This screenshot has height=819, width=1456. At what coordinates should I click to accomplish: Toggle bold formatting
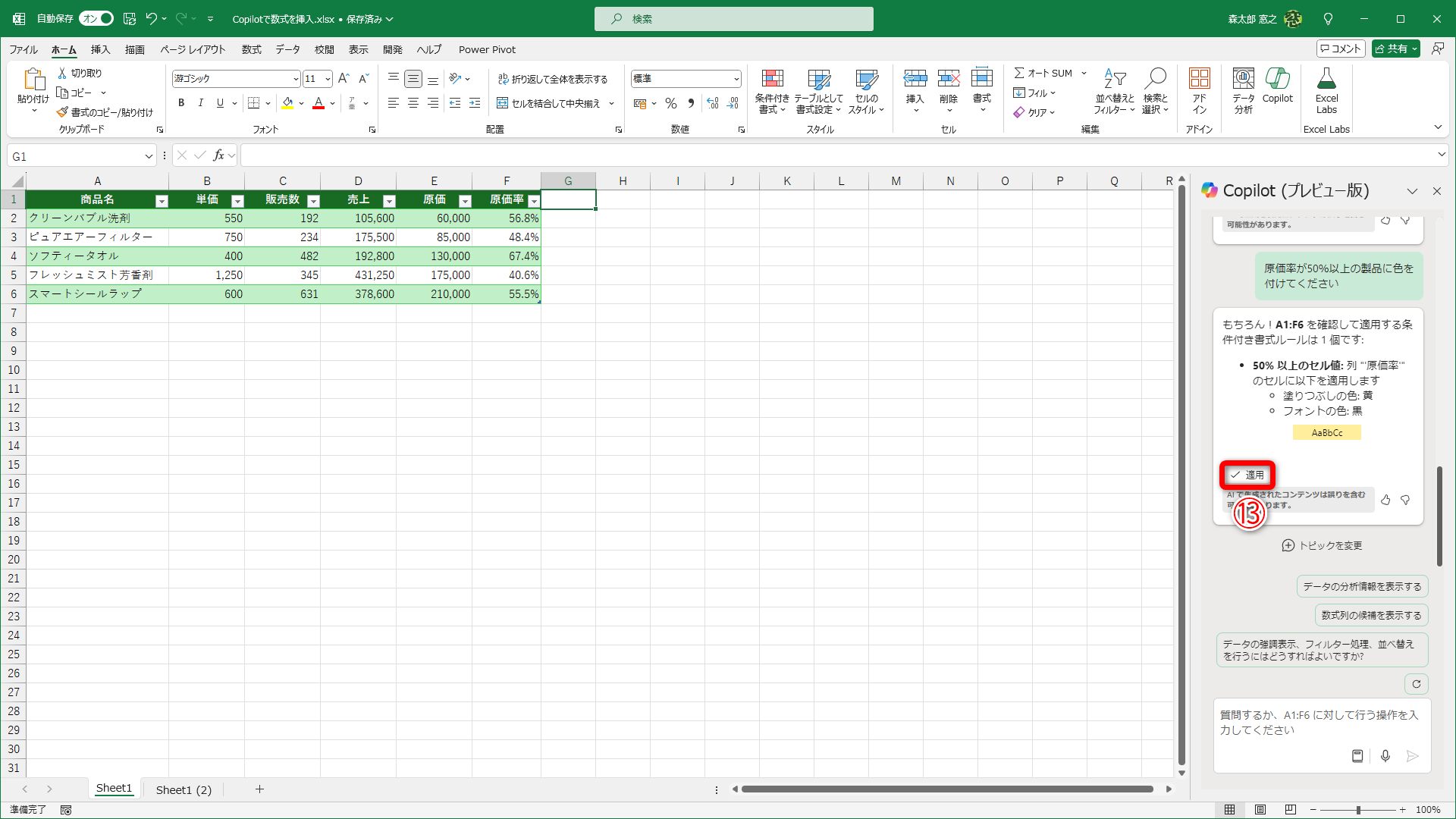pos(180,103)
